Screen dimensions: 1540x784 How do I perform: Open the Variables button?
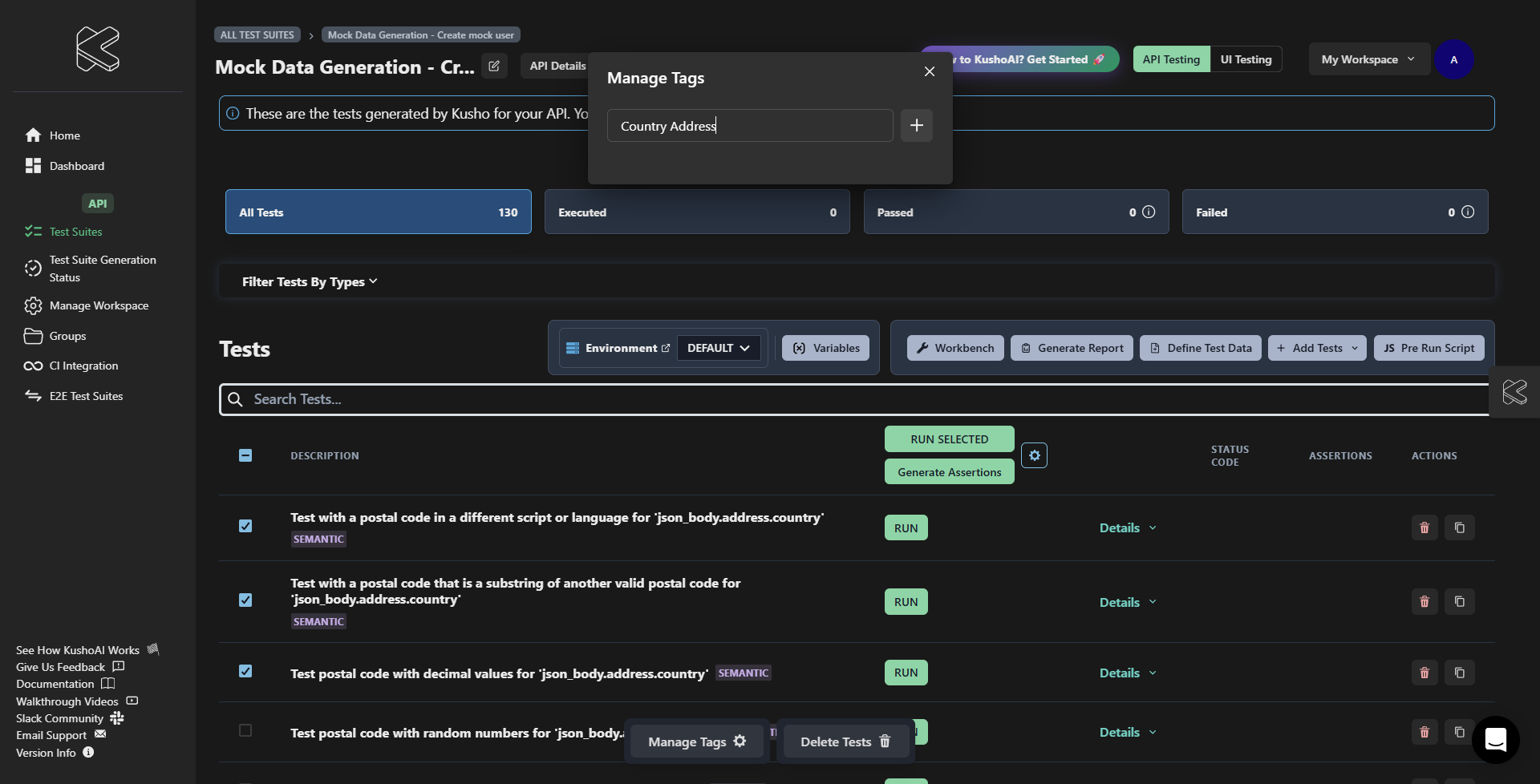coord(825,348)
